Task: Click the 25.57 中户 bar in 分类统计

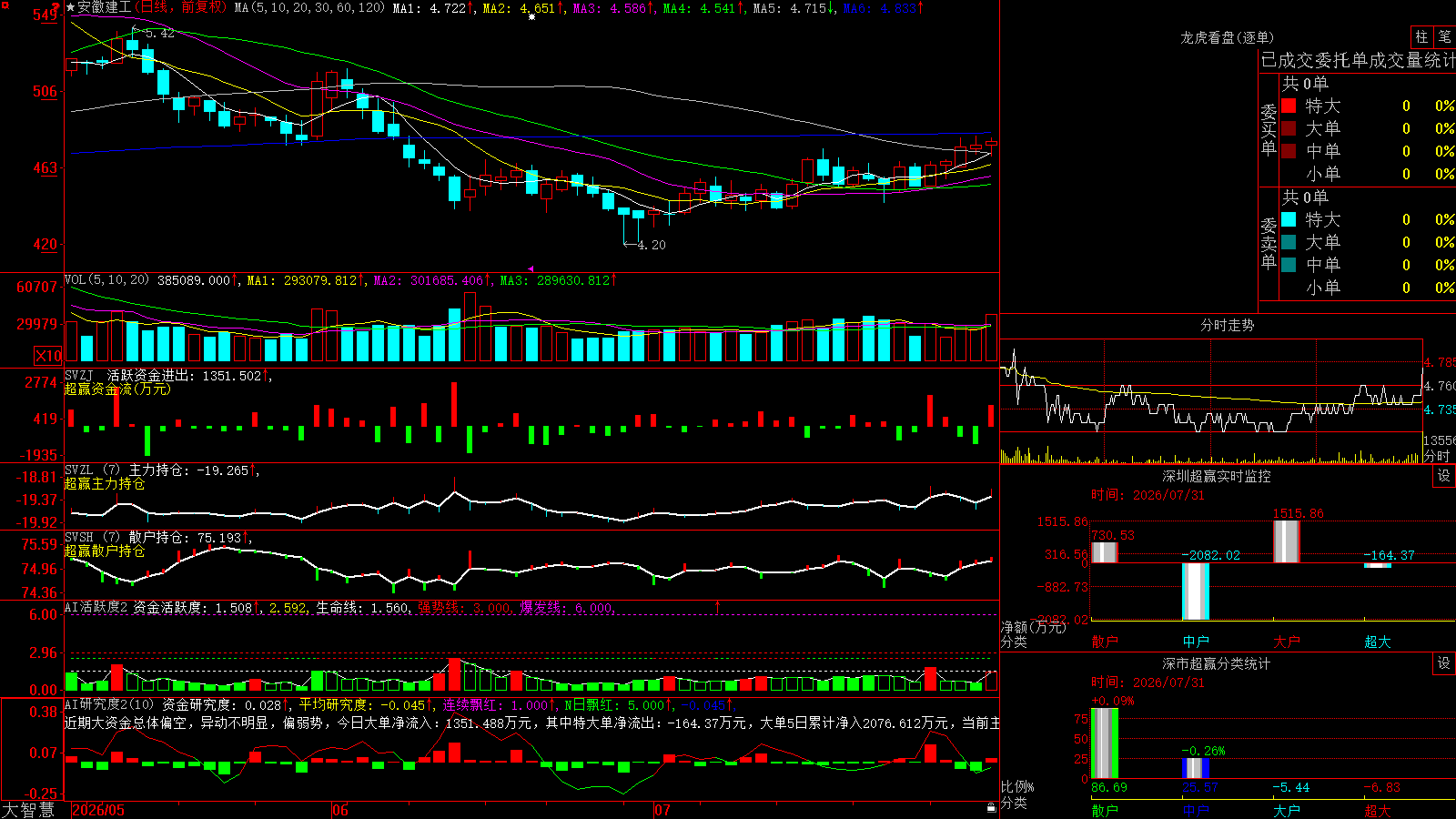Action: coord(1196,768)
